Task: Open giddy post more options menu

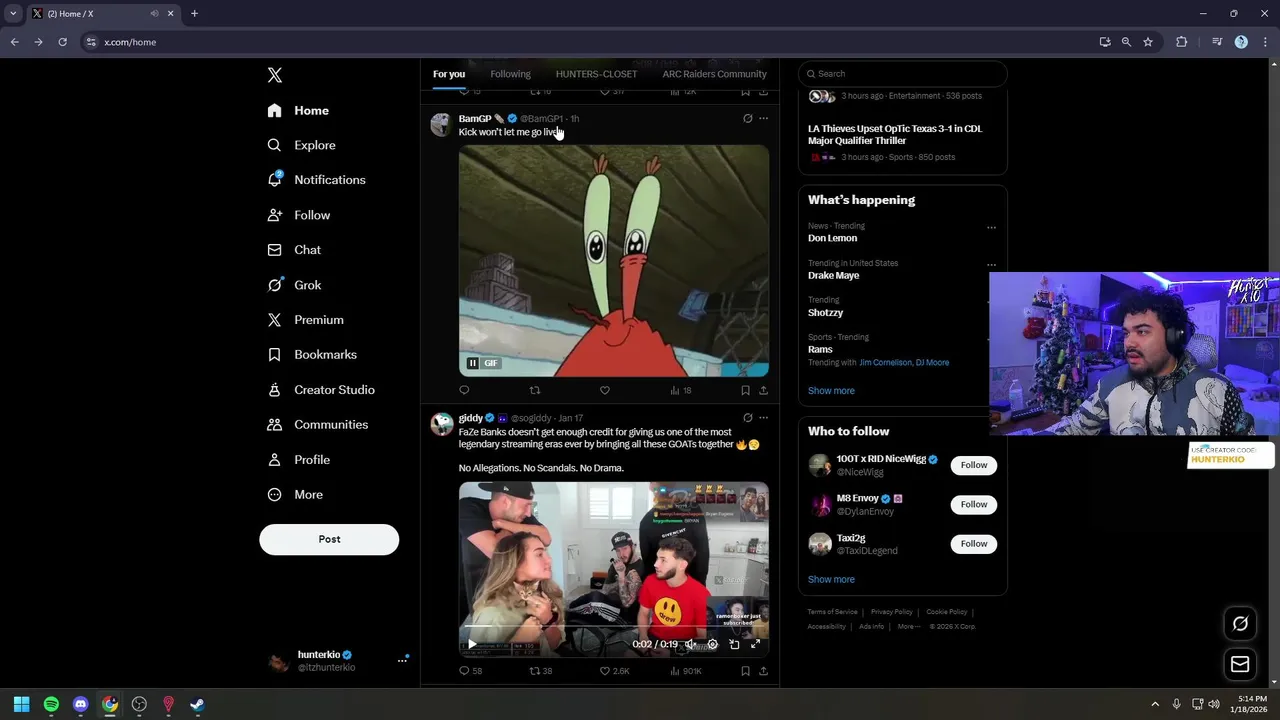Action: 763,418
